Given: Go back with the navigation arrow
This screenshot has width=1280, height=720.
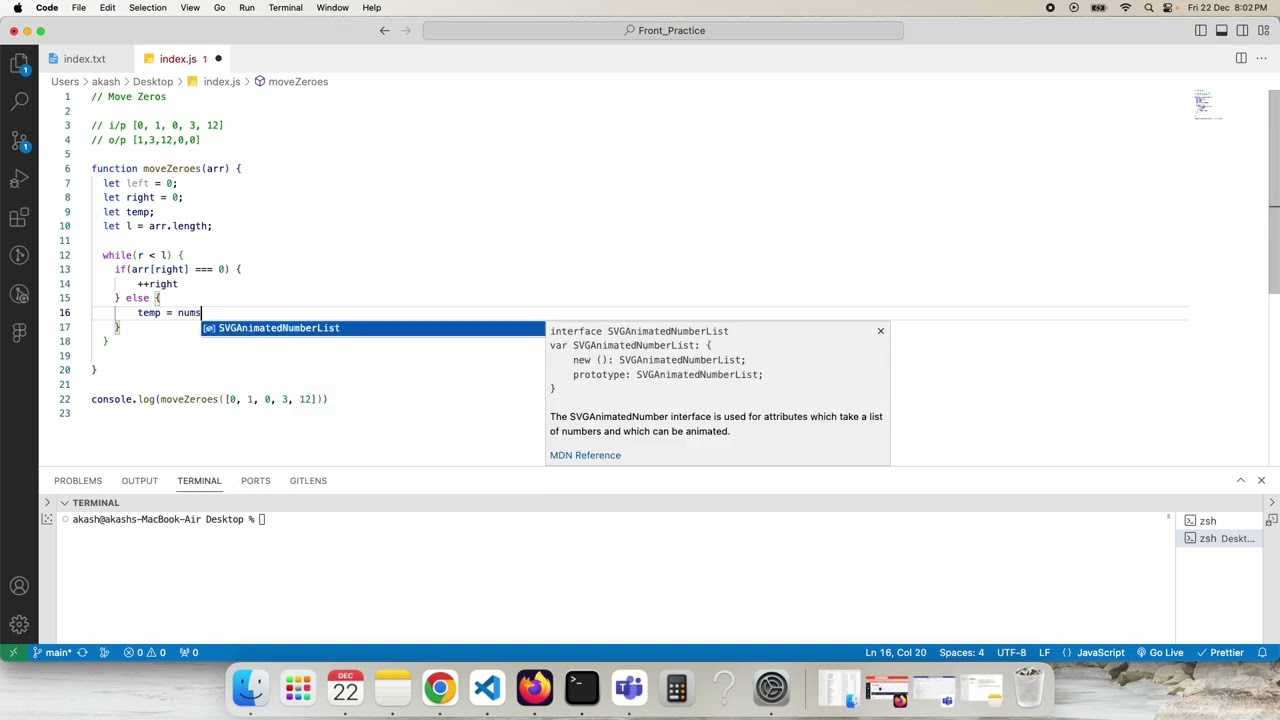Looking at the screenshot, I should click(384, 31).
